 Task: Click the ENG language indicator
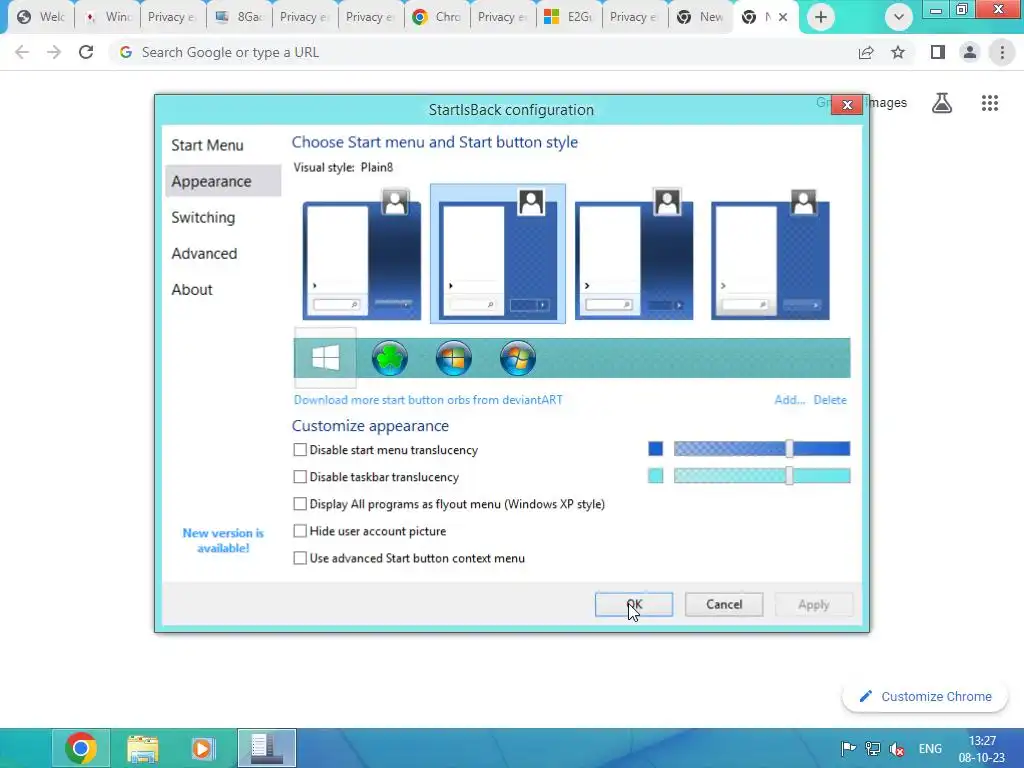coord(930,748)
